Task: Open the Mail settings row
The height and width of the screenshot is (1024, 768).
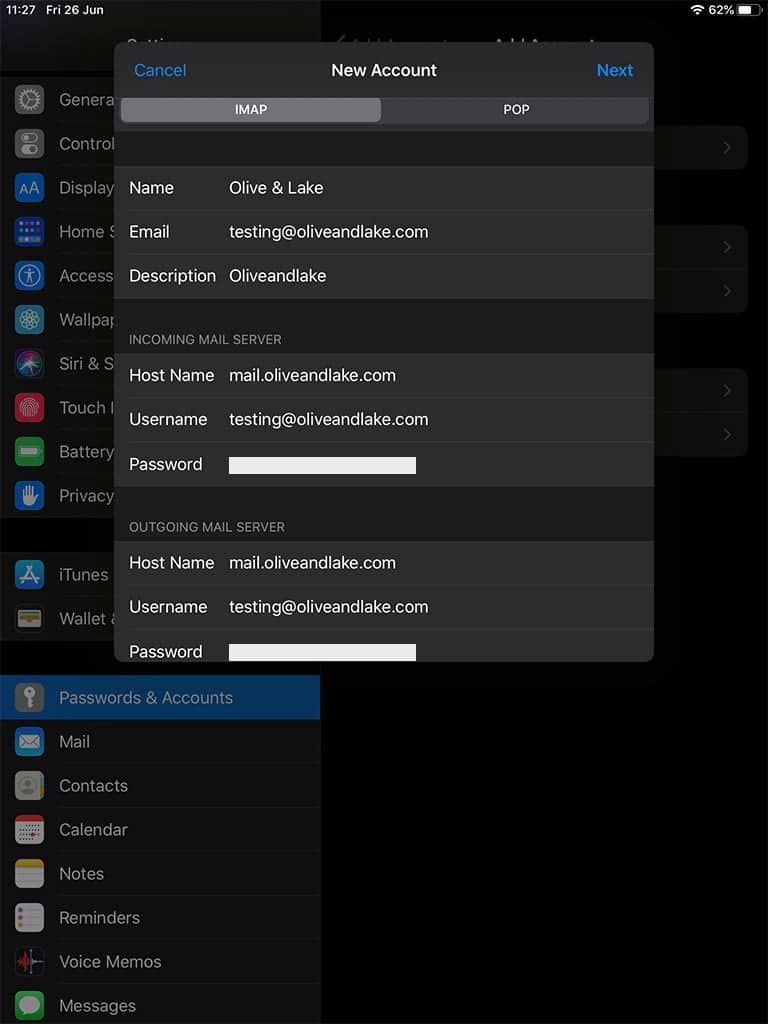Action: tap(160, 742)
